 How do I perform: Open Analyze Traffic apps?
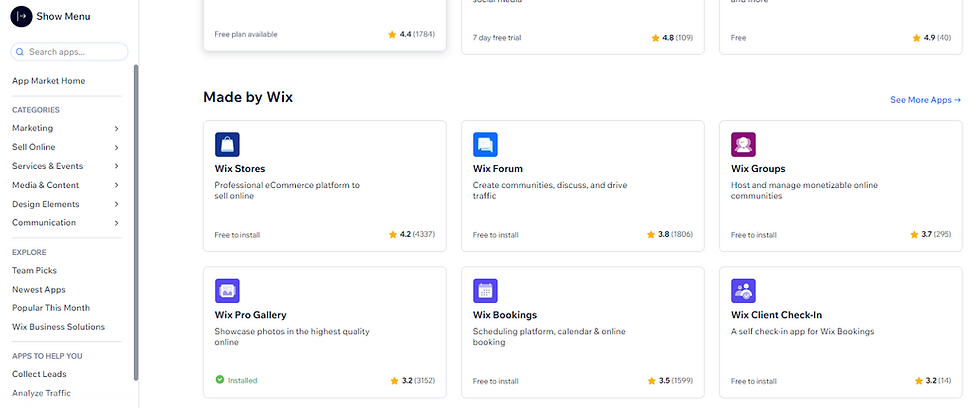click(41, 393)
